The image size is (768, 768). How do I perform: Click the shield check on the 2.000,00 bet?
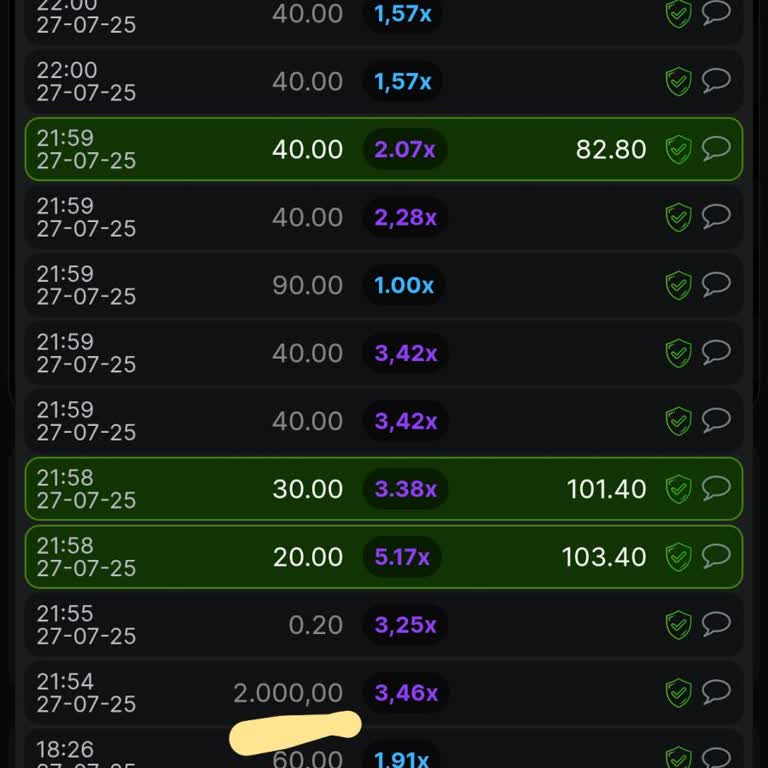tap(679, 693)
